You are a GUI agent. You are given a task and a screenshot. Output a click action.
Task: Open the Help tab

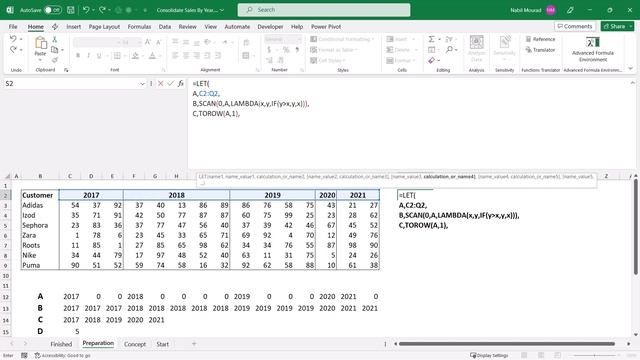(x=297, y=27)
